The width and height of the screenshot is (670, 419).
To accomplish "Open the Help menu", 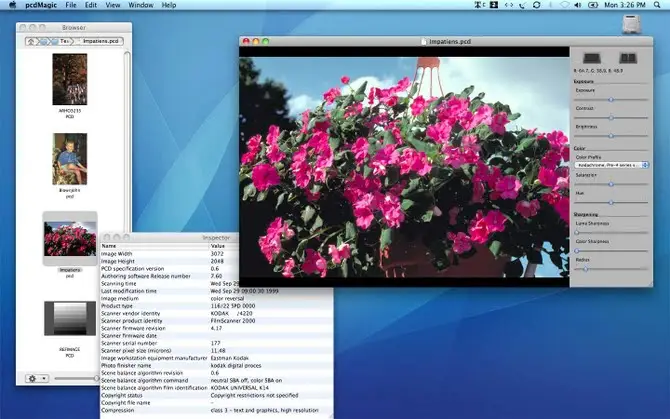I will click(169, 5).
